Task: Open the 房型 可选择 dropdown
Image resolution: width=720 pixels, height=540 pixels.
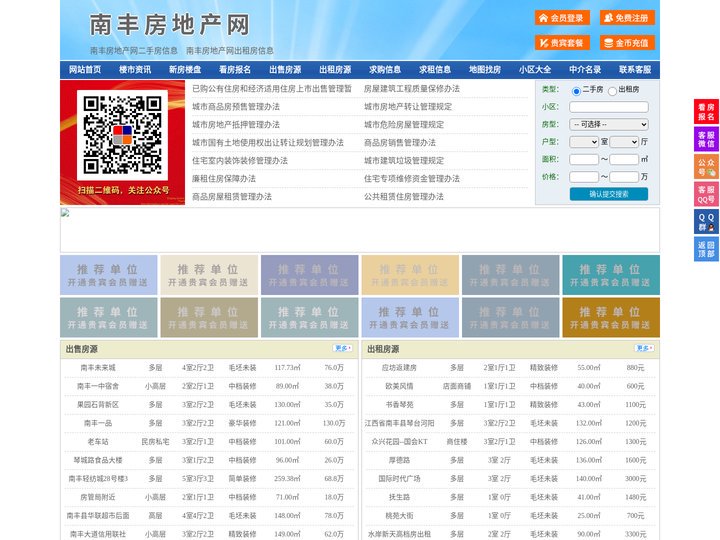Action: (x=609, y=124)
